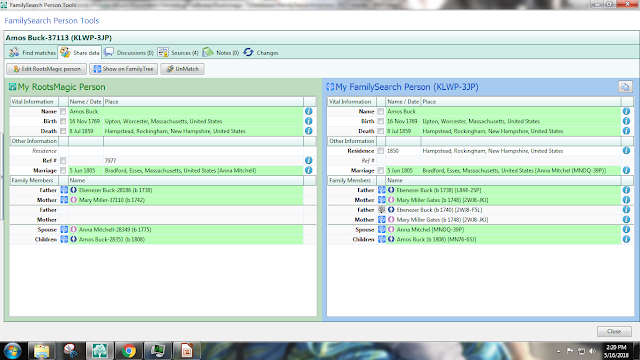Open info icon for RootsMagic Ref # row

pos(309,160)
